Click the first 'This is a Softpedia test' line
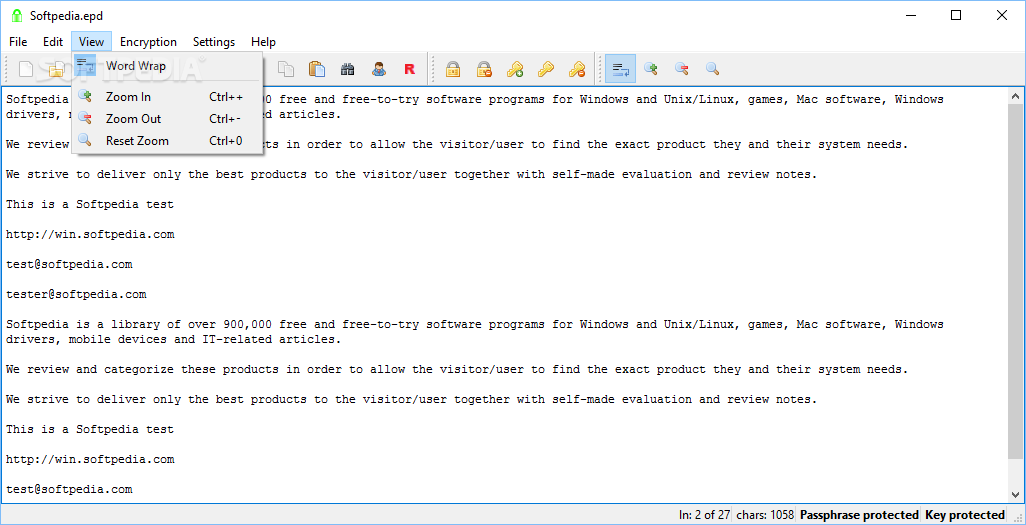 [x=90, y=204]
